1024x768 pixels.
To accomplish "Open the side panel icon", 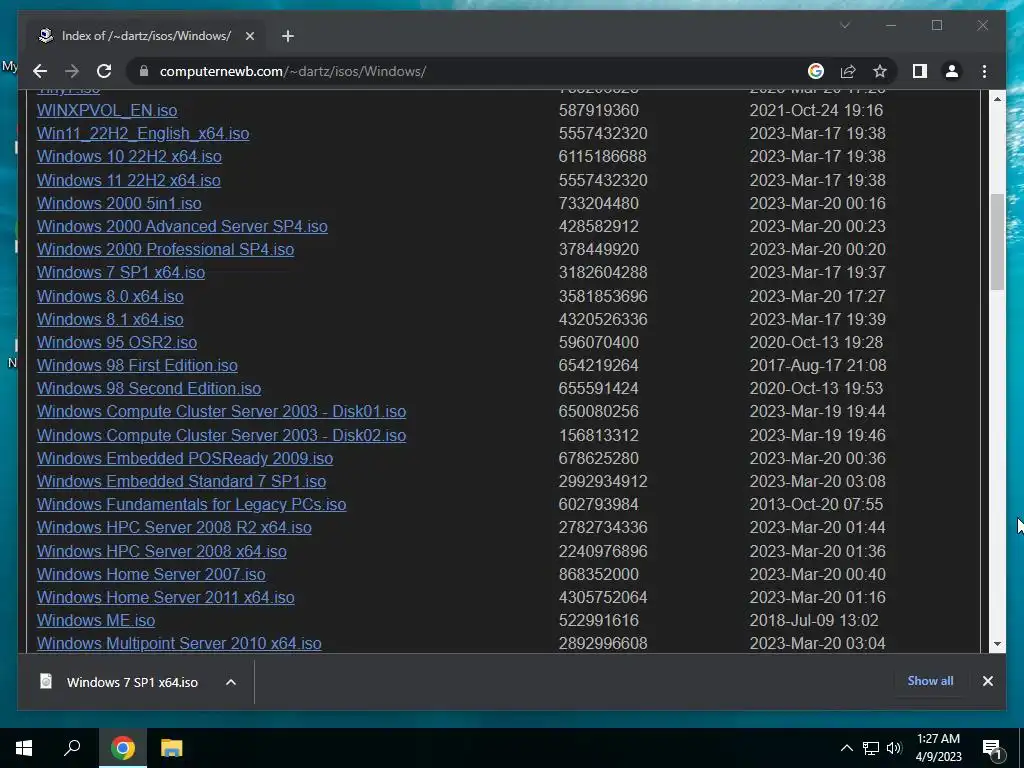I will pyautogui.click(x=920, y=71).
